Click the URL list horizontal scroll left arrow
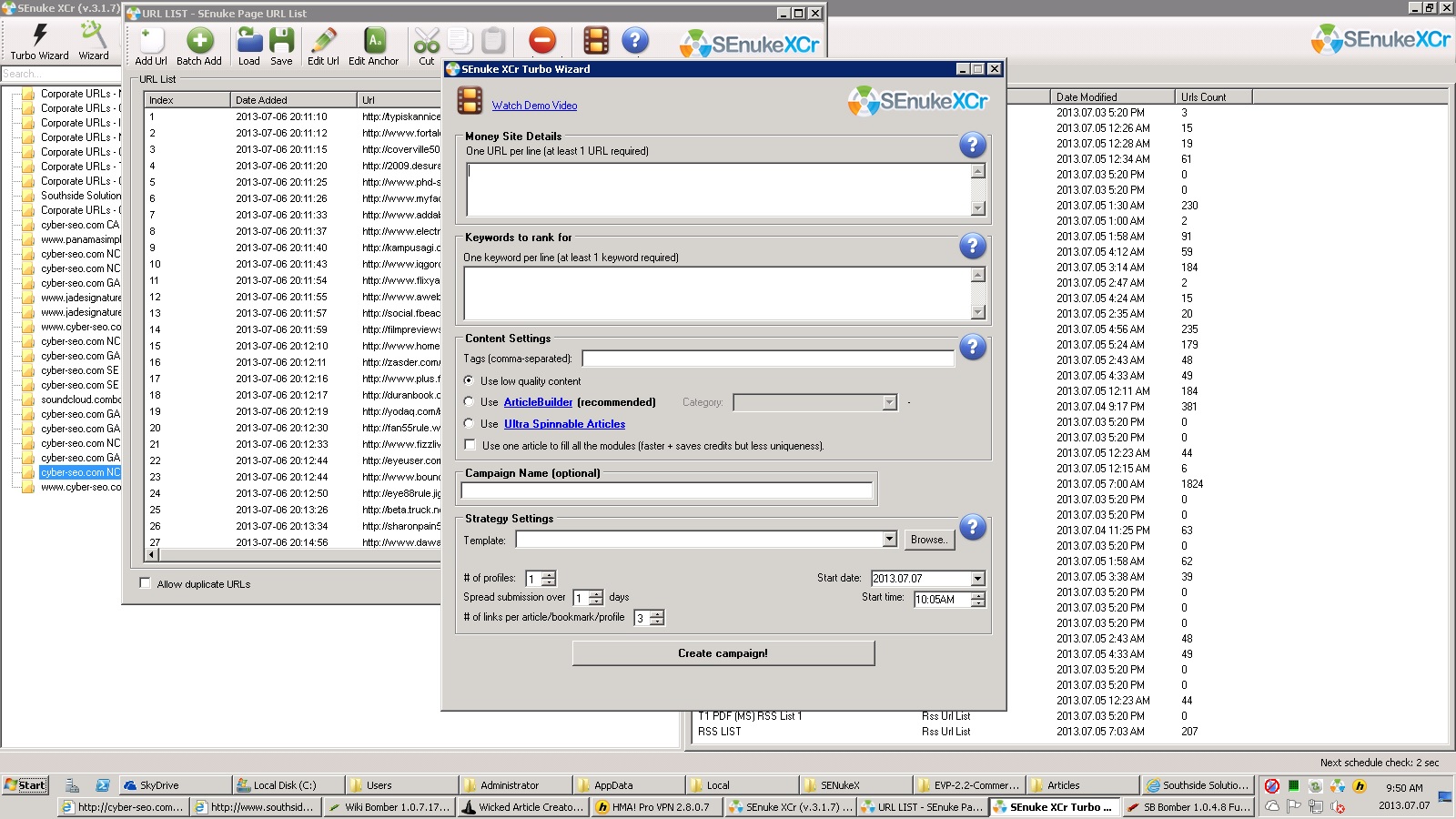 (152, 553)
